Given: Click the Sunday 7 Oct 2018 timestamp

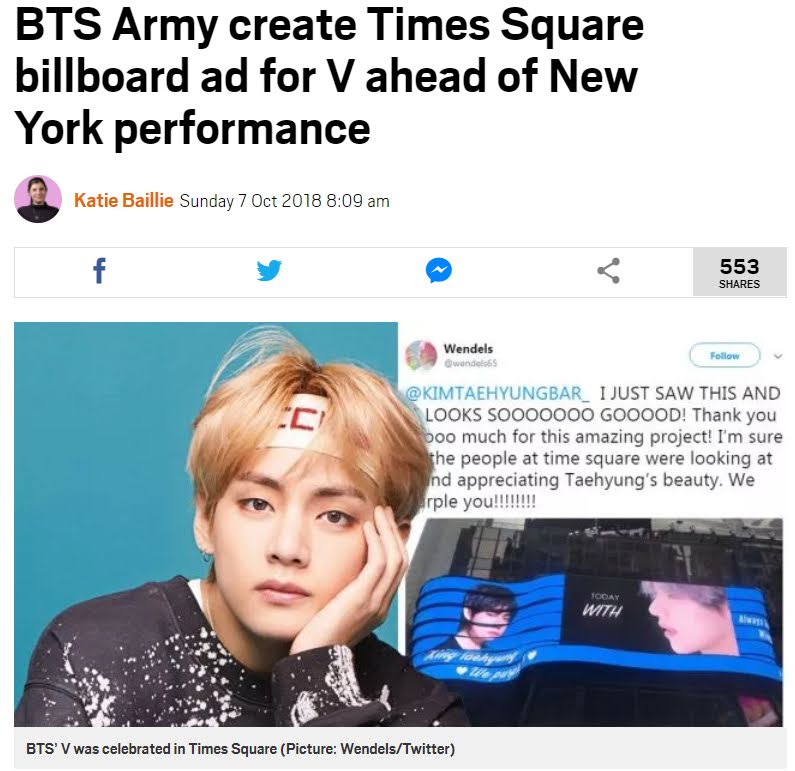Looking at the screenshot, I should (284, 201).
